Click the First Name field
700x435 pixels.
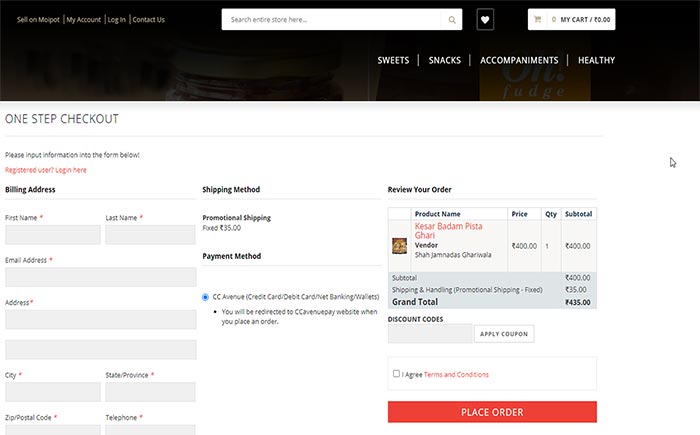click(x=53, y=234)
